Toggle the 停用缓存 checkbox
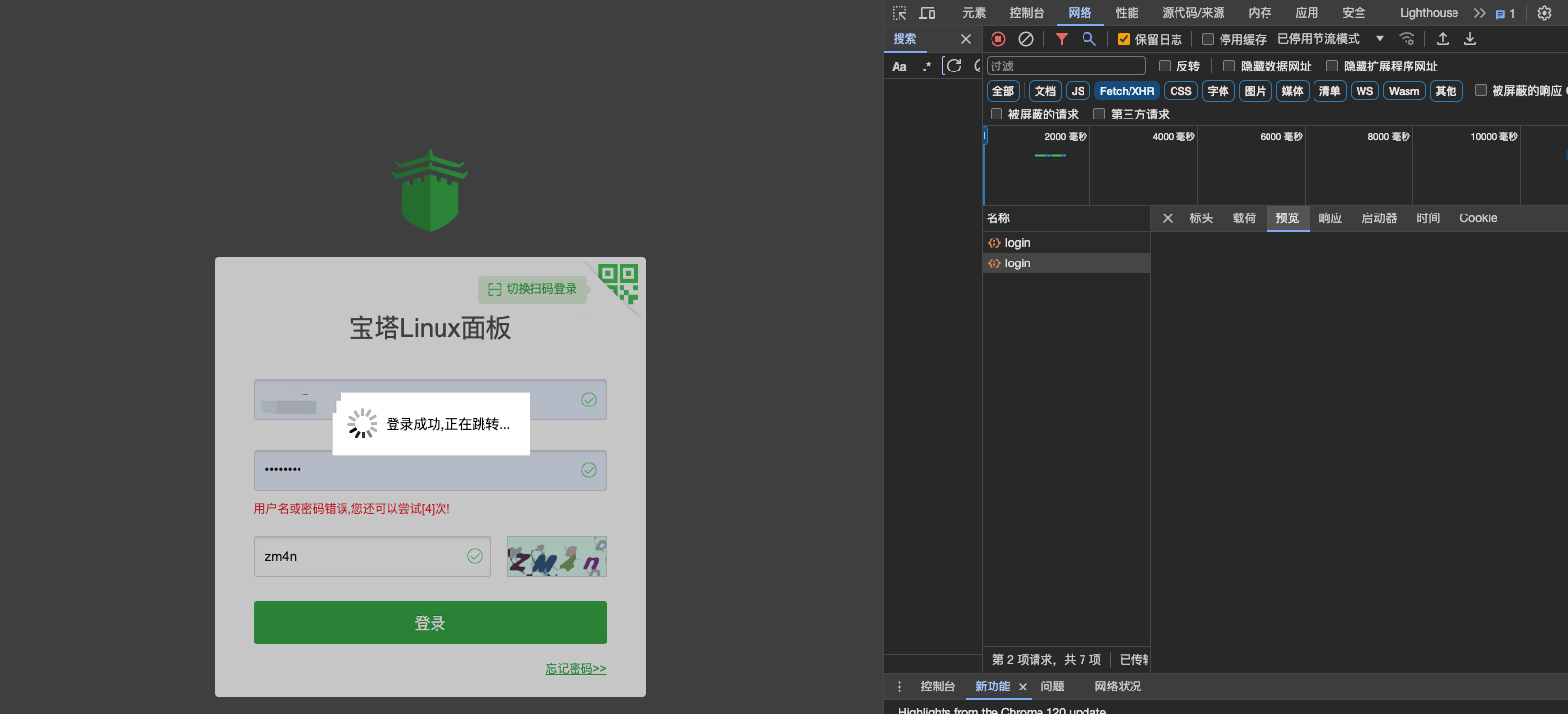 pos(1208,39)
